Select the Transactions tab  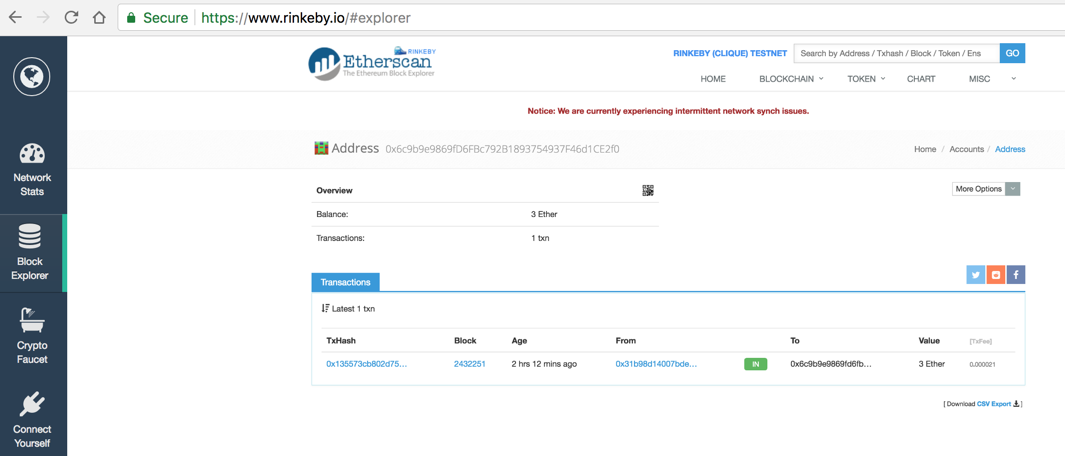(346, 281)
